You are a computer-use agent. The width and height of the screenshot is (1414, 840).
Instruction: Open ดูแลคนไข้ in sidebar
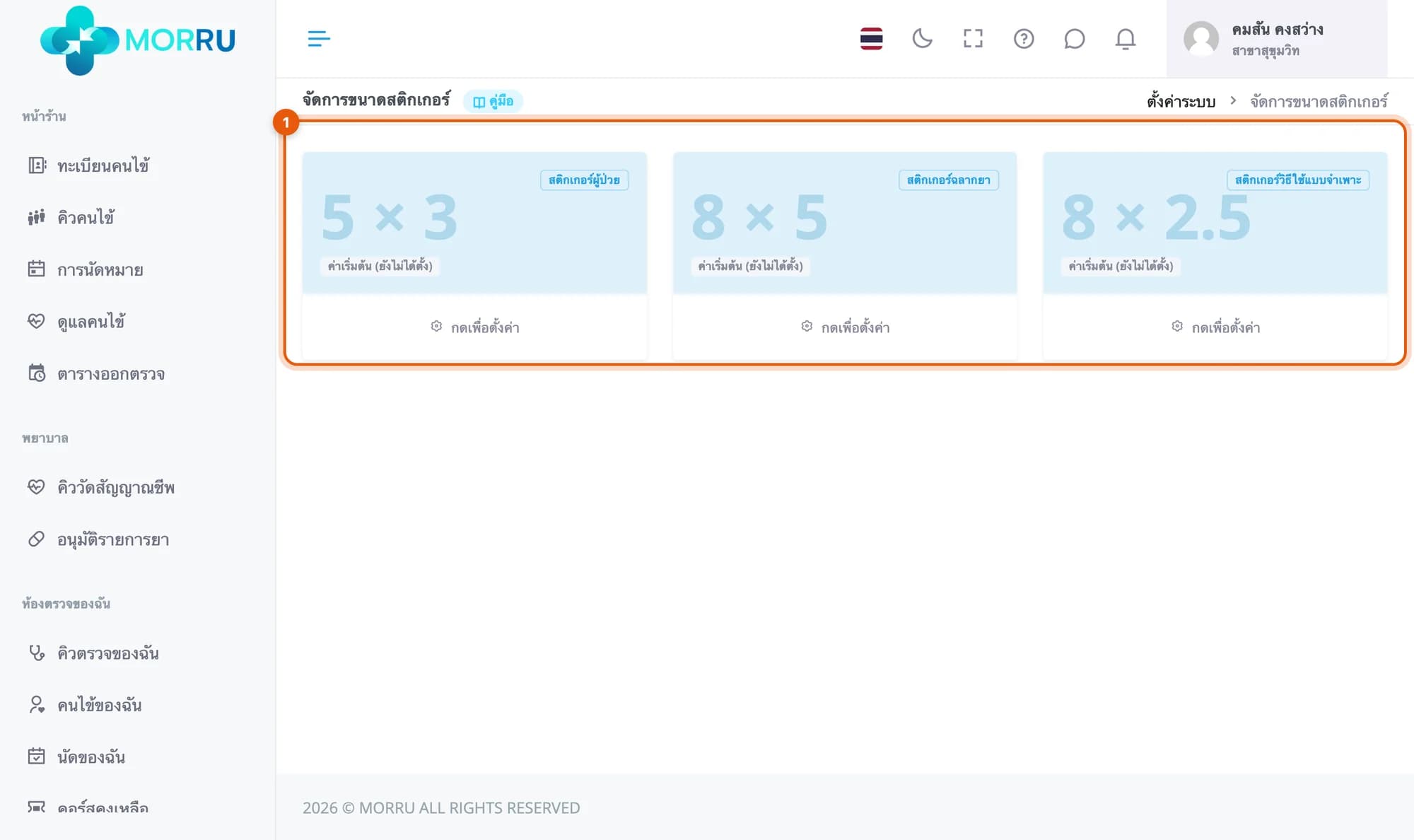pyautogui.click(x=76, y=322)
